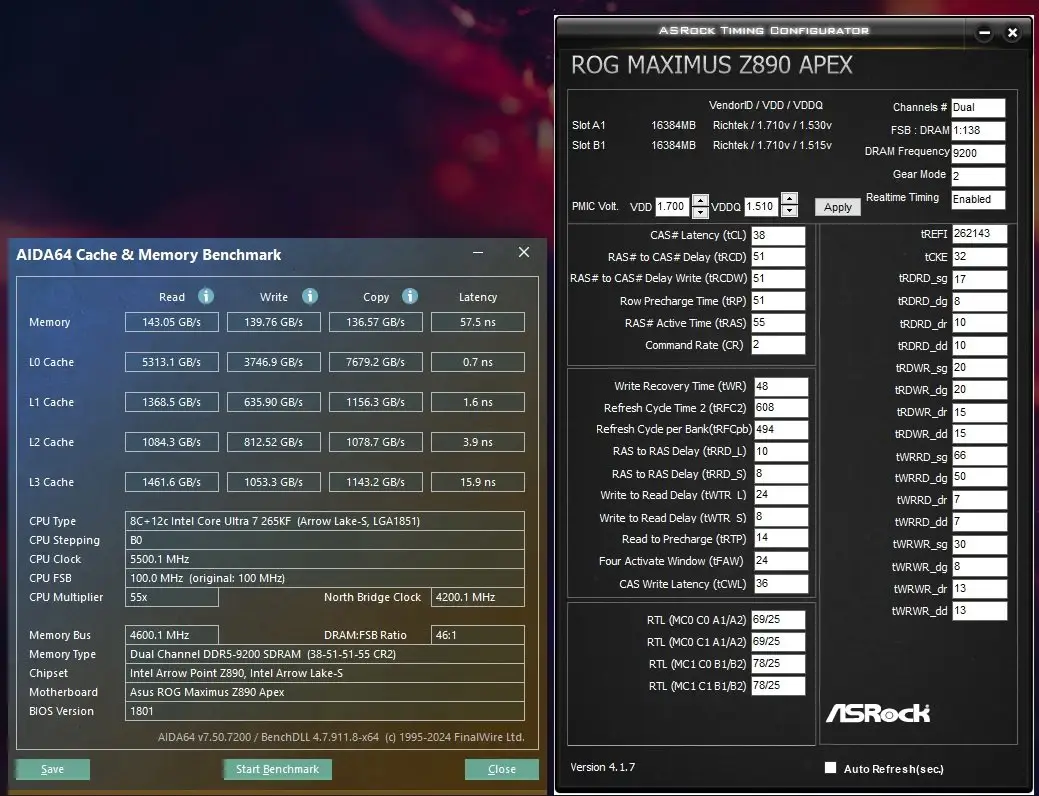Image resolution: width=1039 pixels, height=796 pixels.
Task: Select the CAS# Latency (tCL) field
Action: (778, 235)
